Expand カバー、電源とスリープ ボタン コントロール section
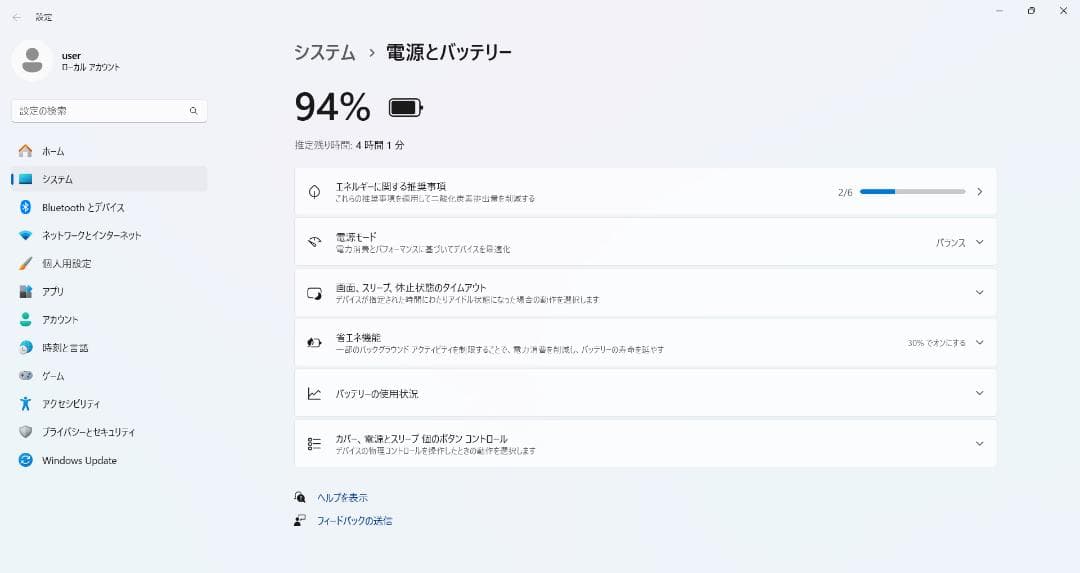Screen dimensions: 1080x573 pyautogui.click(x=979, y=443)
